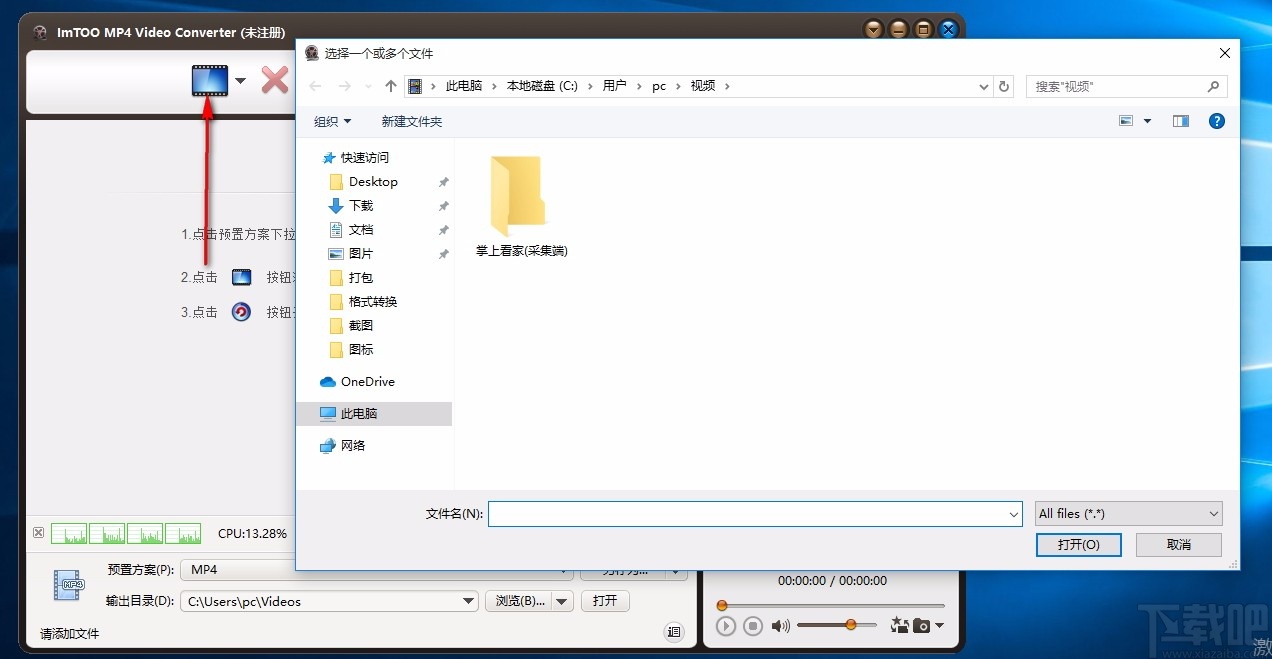Image resolution: width=1272 pixels, height=659 pixels.
Task: Expand the add-file dropdown arrow on the toolbar
Action: click(x=239, y=82)
